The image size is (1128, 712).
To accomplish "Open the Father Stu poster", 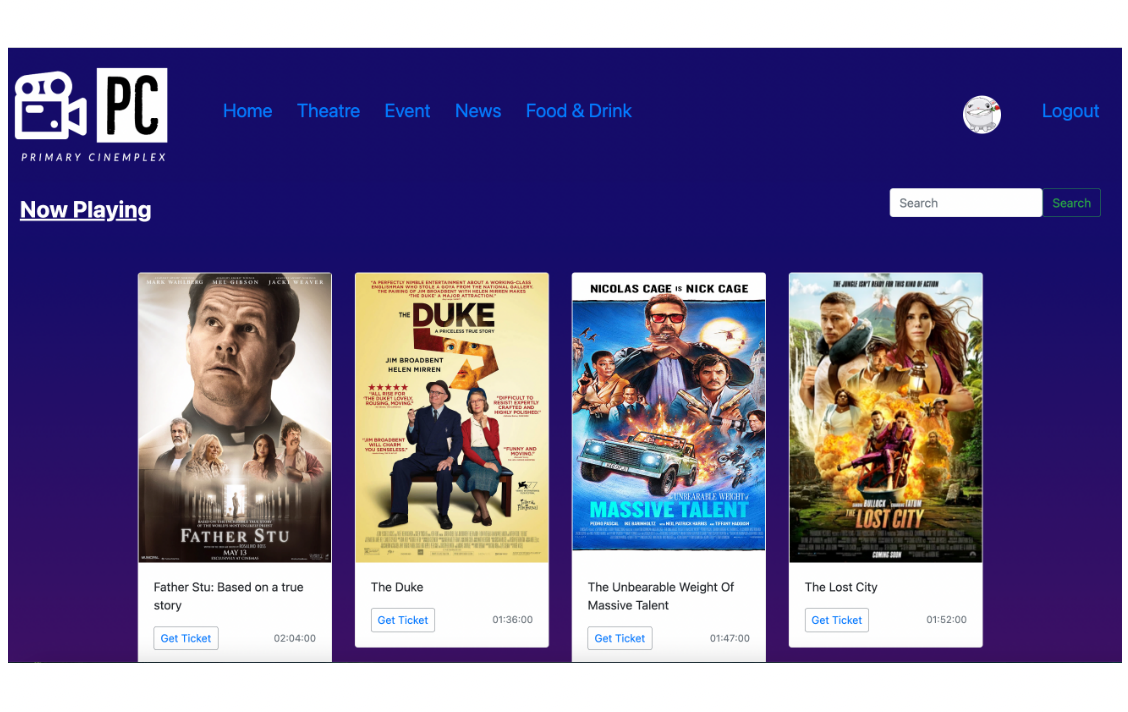I will [235, 417].
